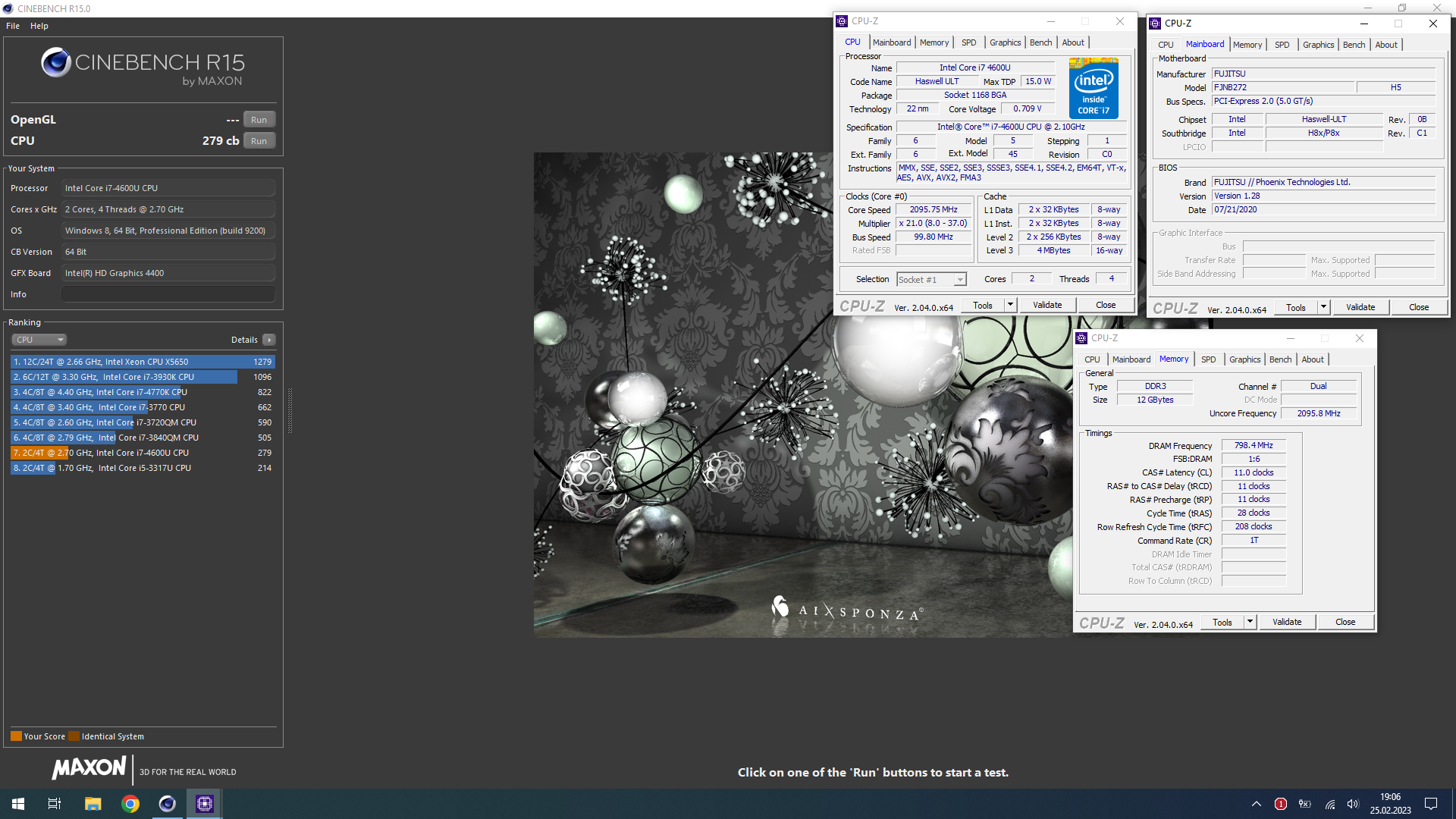The height and width of the screenshot is (819, 1456).
Task: Select the Xeon X5650 ranking row
Action: click(143, 362)
